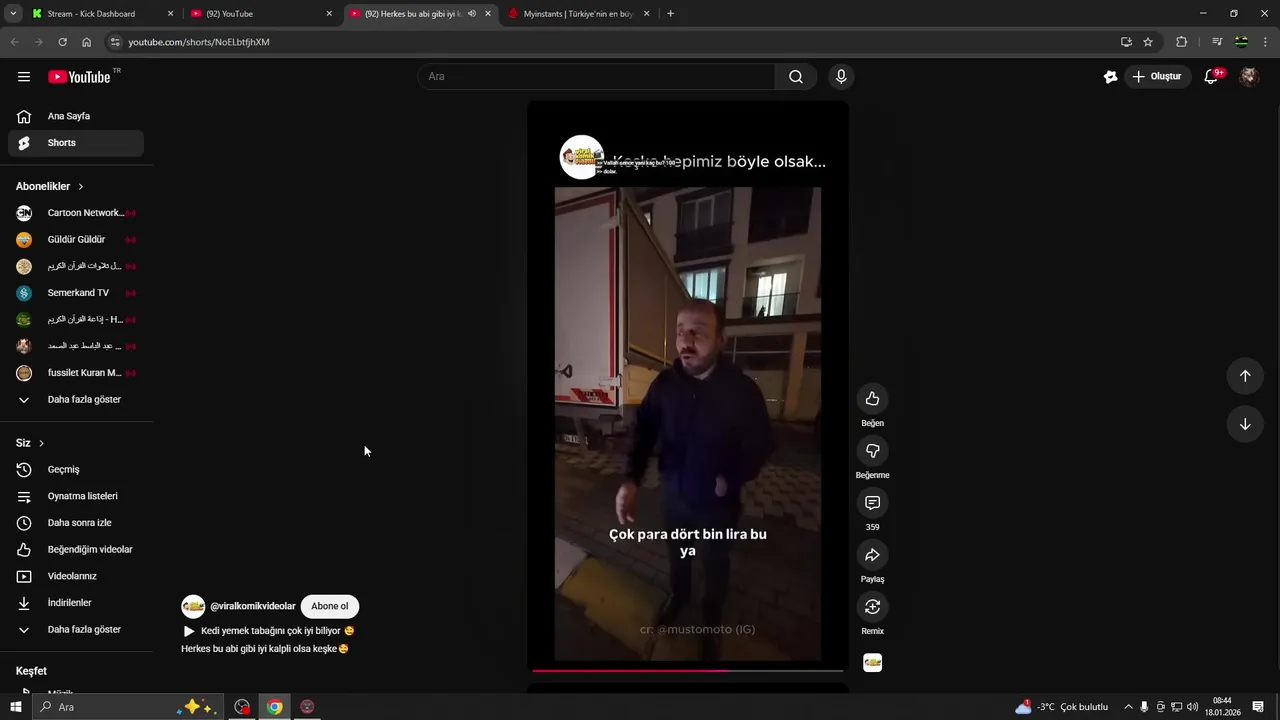This screenshot has height=720, width=1280.
Task: Open Keşfet section heading
Action: pos(31,671)
